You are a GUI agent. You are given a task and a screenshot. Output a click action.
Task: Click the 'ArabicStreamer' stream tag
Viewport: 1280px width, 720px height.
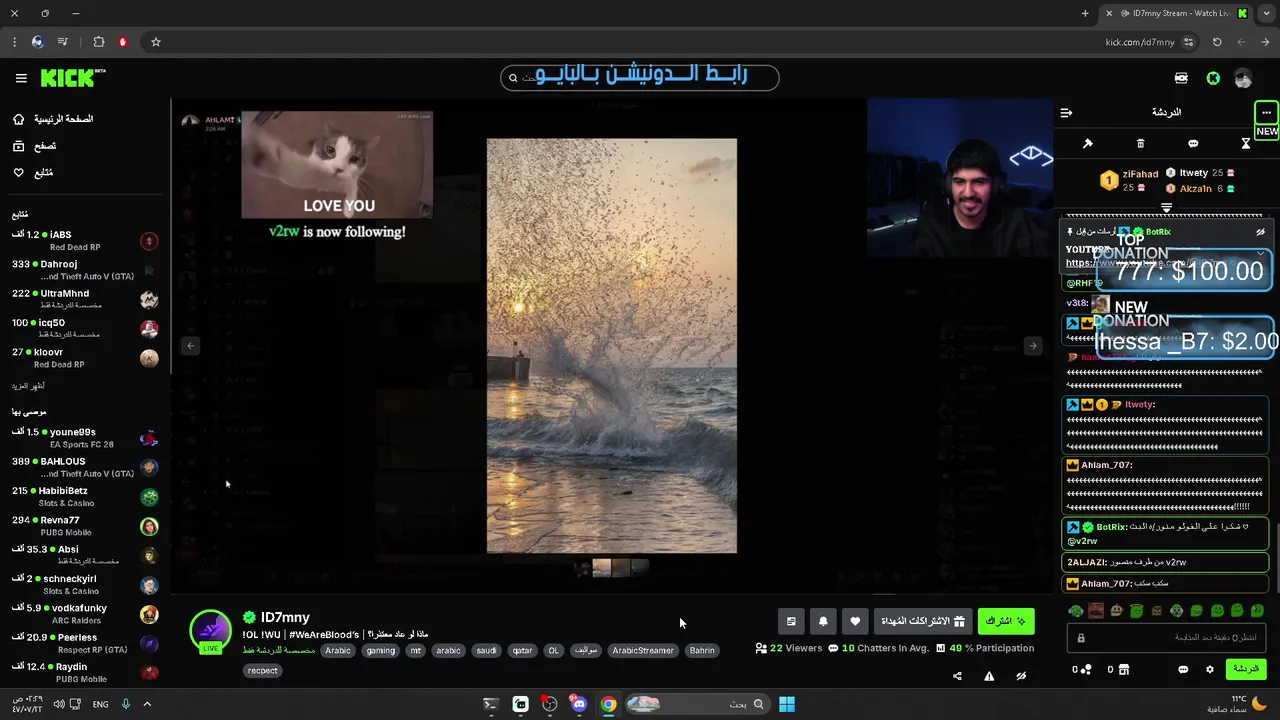643,650
